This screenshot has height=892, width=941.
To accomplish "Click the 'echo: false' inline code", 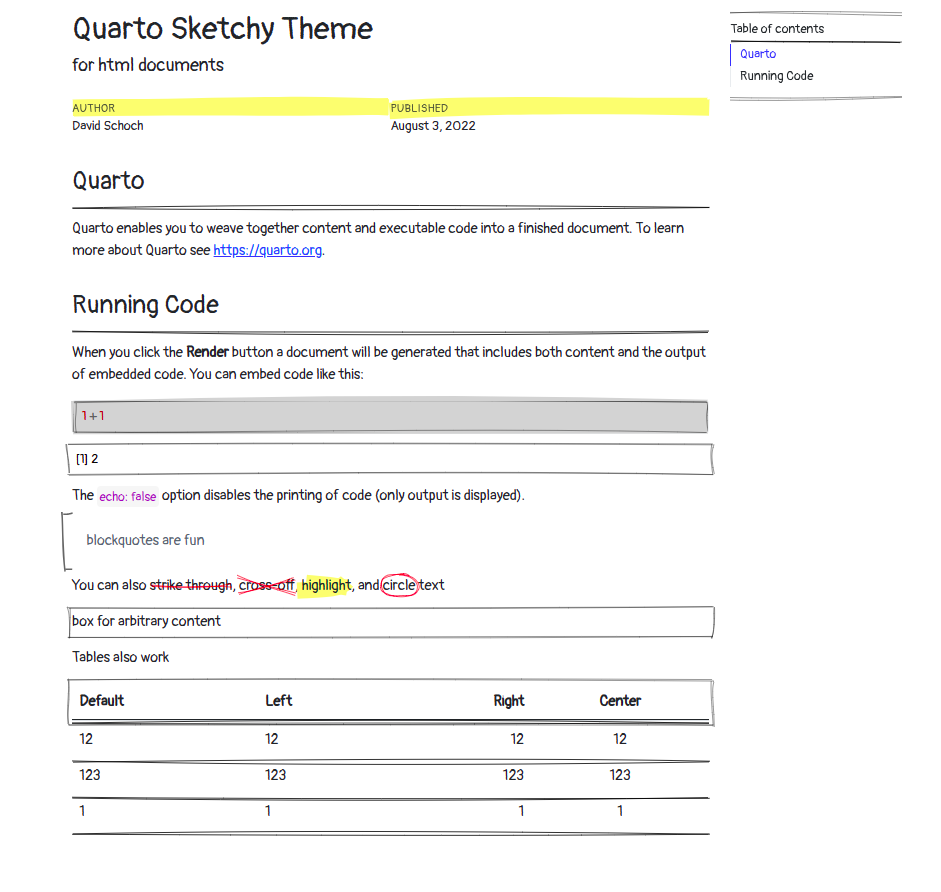I will click(127, 496).
